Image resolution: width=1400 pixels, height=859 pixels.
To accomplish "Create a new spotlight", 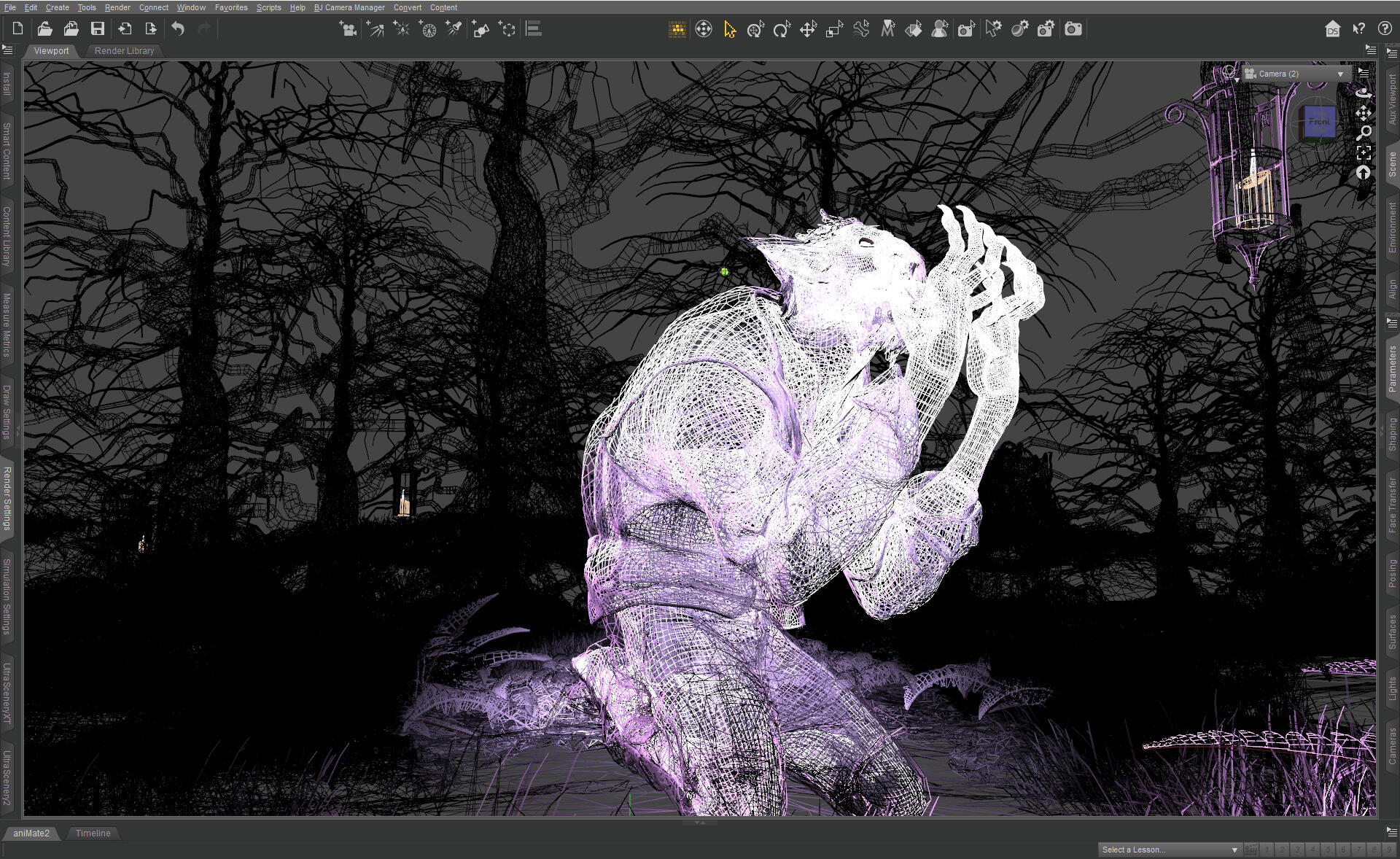I will coord(454,29).
